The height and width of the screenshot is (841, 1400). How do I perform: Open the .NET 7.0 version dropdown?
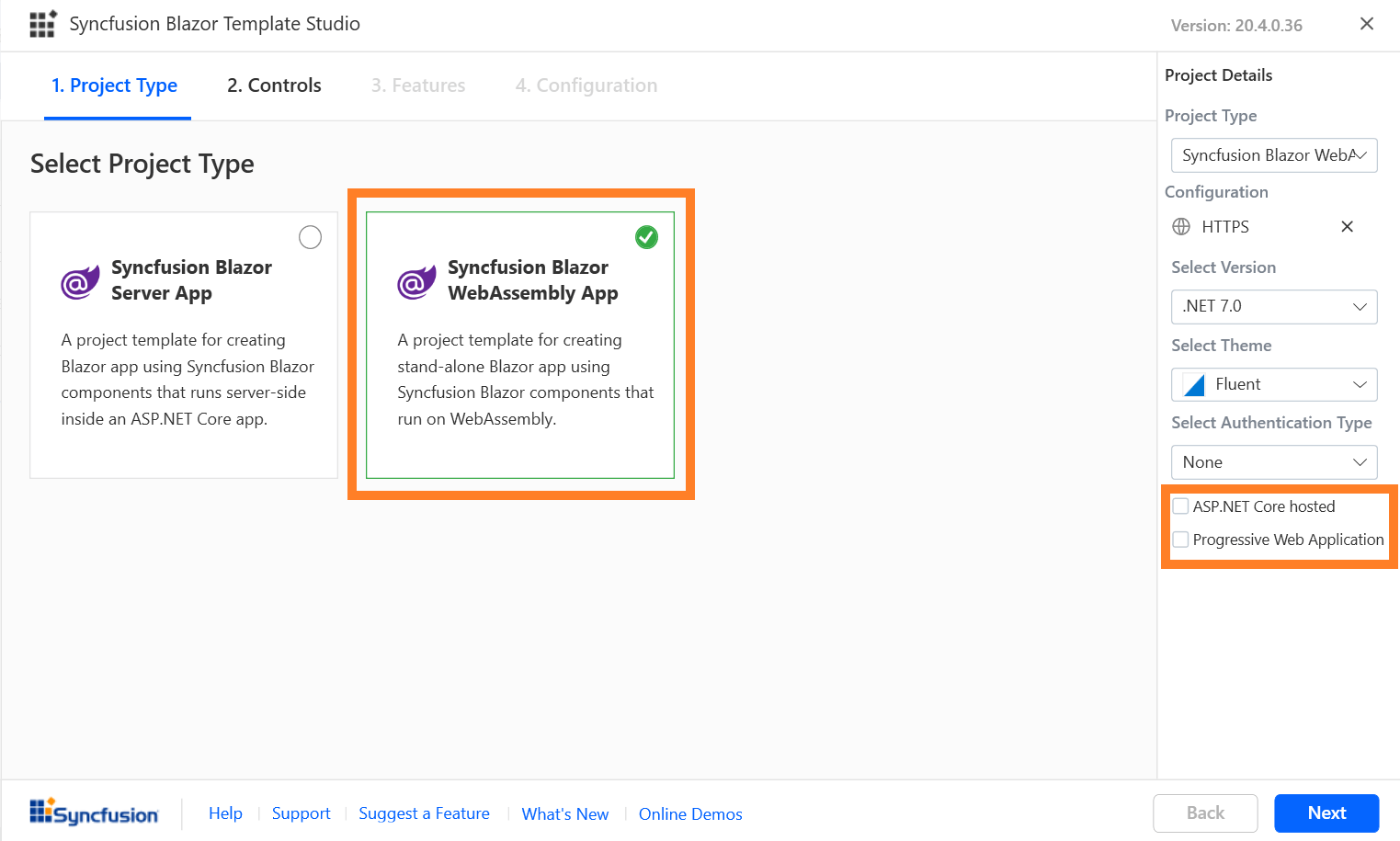[1274, 307]
